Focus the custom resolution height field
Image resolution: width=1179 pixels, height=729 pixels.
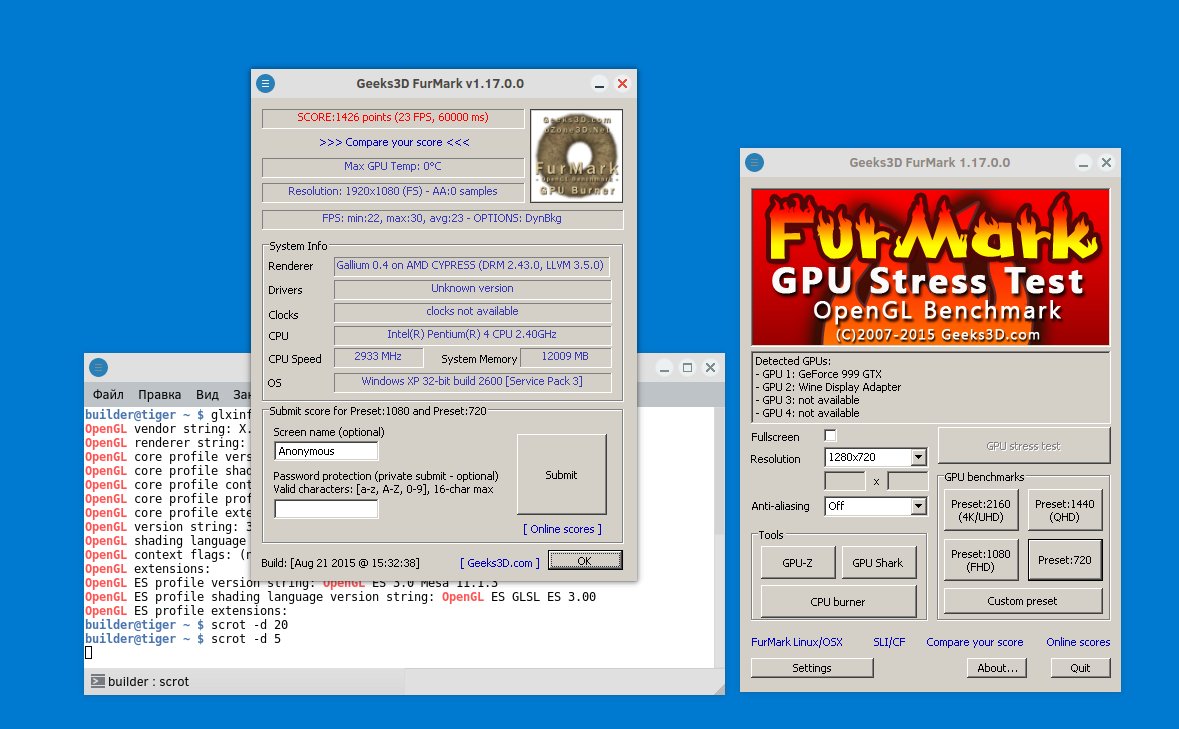click(x=908, y=482)
